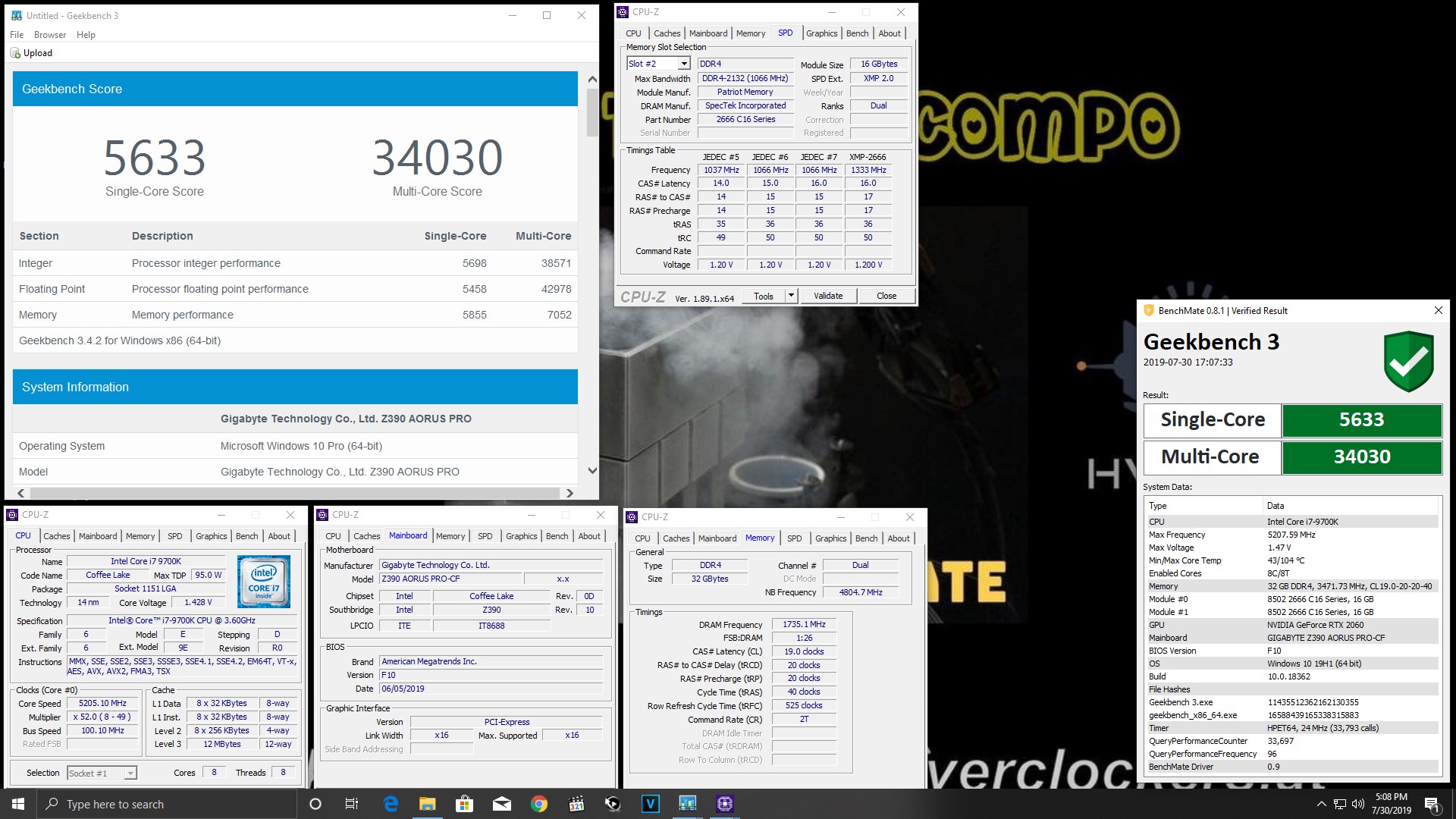Viewport: 1456px width, 819px height.
Task: Open File Explorer from the taskbar
Action: point(428,804)
